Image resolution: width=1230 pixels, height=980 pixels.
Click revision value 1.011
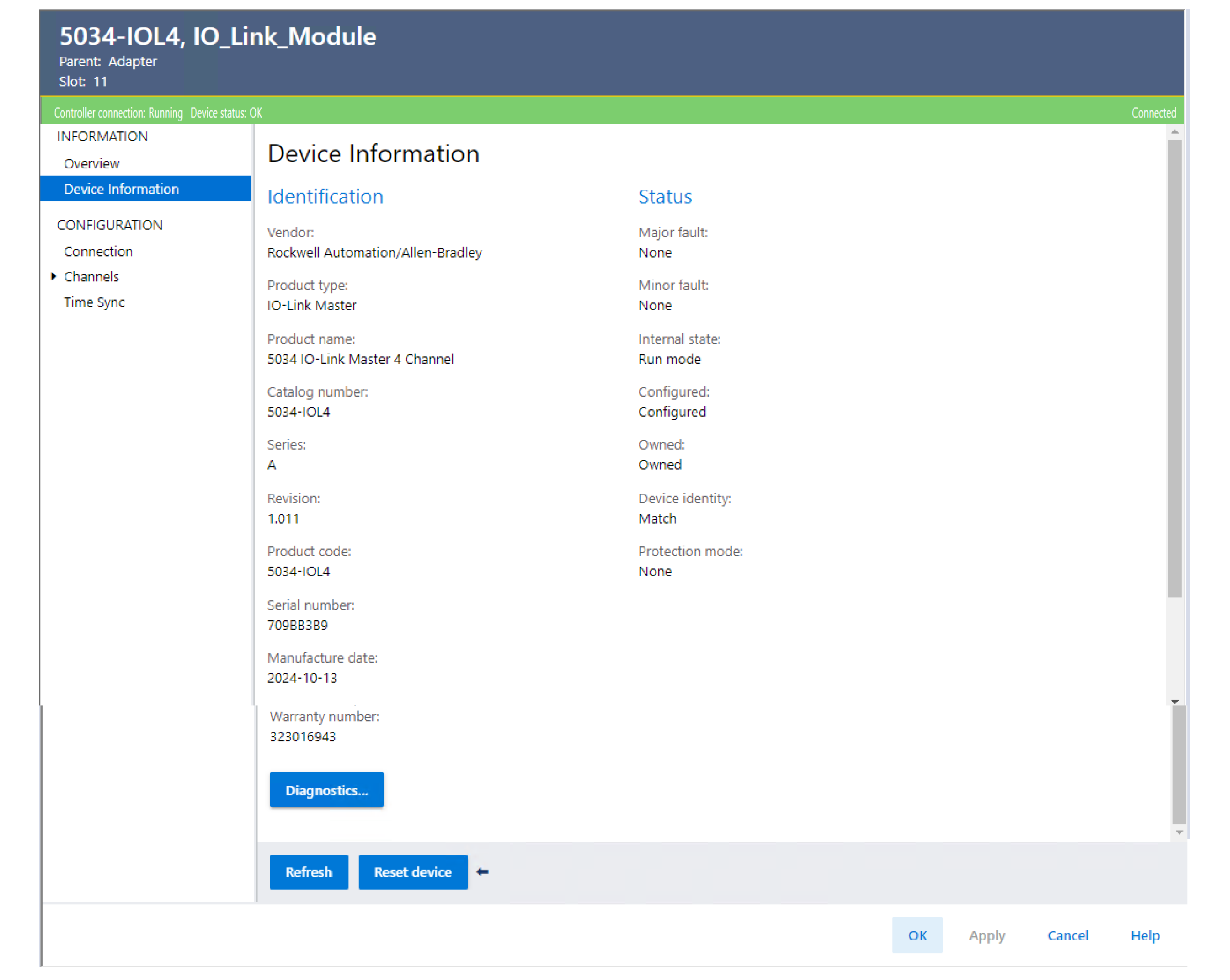[283, 519]
